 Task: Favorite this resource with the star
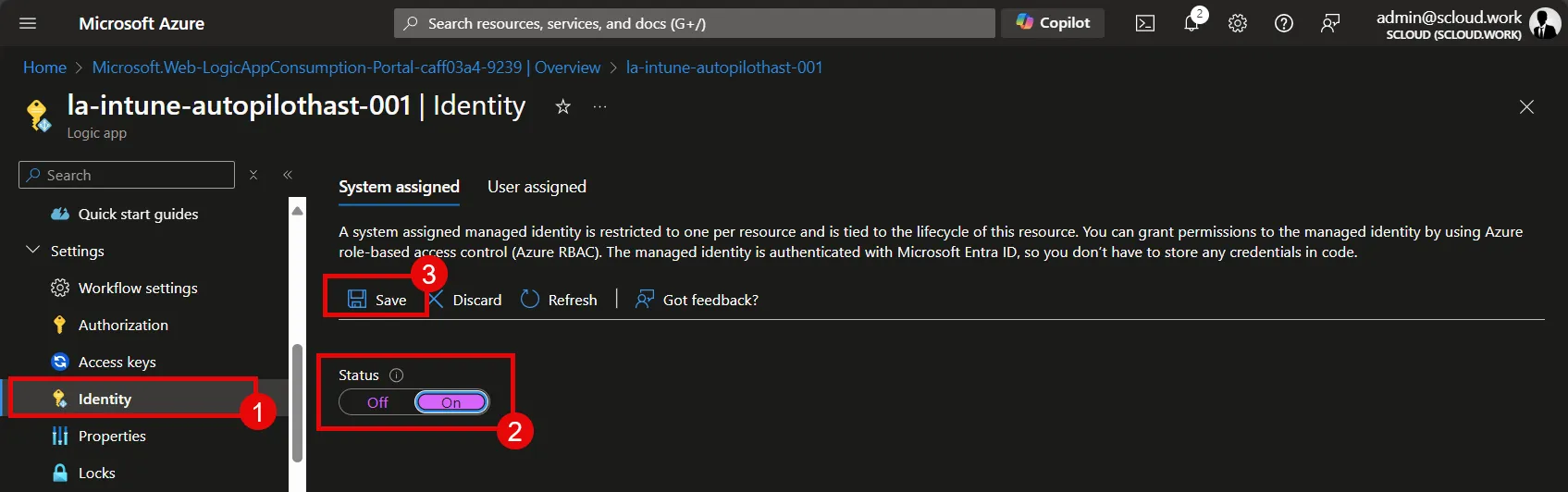[x=562, y=107]
